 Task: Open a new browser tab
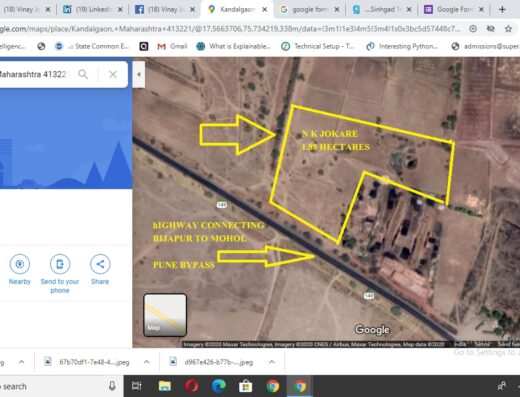[502, 10]
